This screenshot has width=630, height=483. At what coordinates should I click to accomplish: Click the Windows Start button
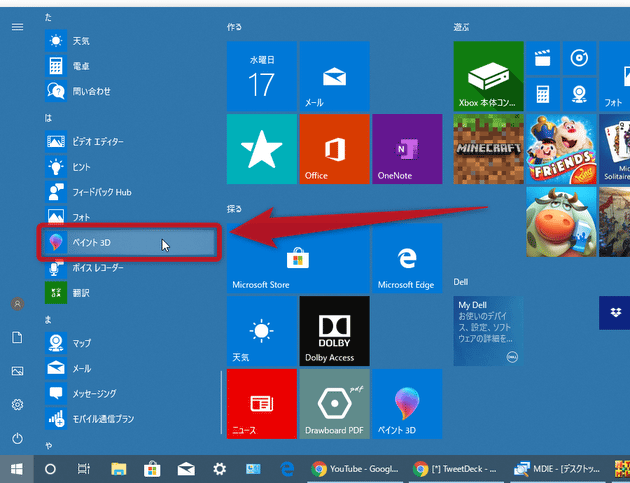(17, 469)
